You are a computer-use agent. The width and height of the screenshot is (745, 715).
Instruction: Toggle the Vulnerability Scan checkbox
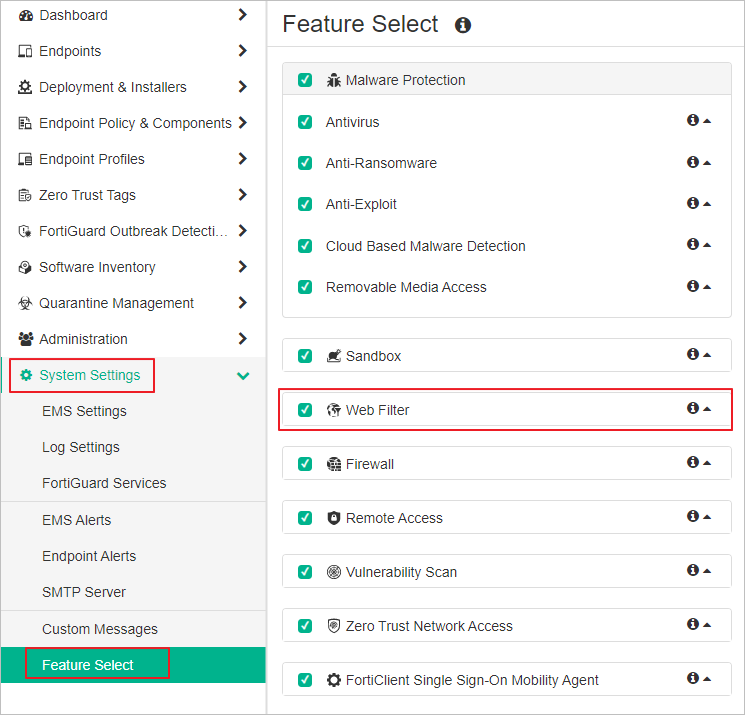(305, 572)
